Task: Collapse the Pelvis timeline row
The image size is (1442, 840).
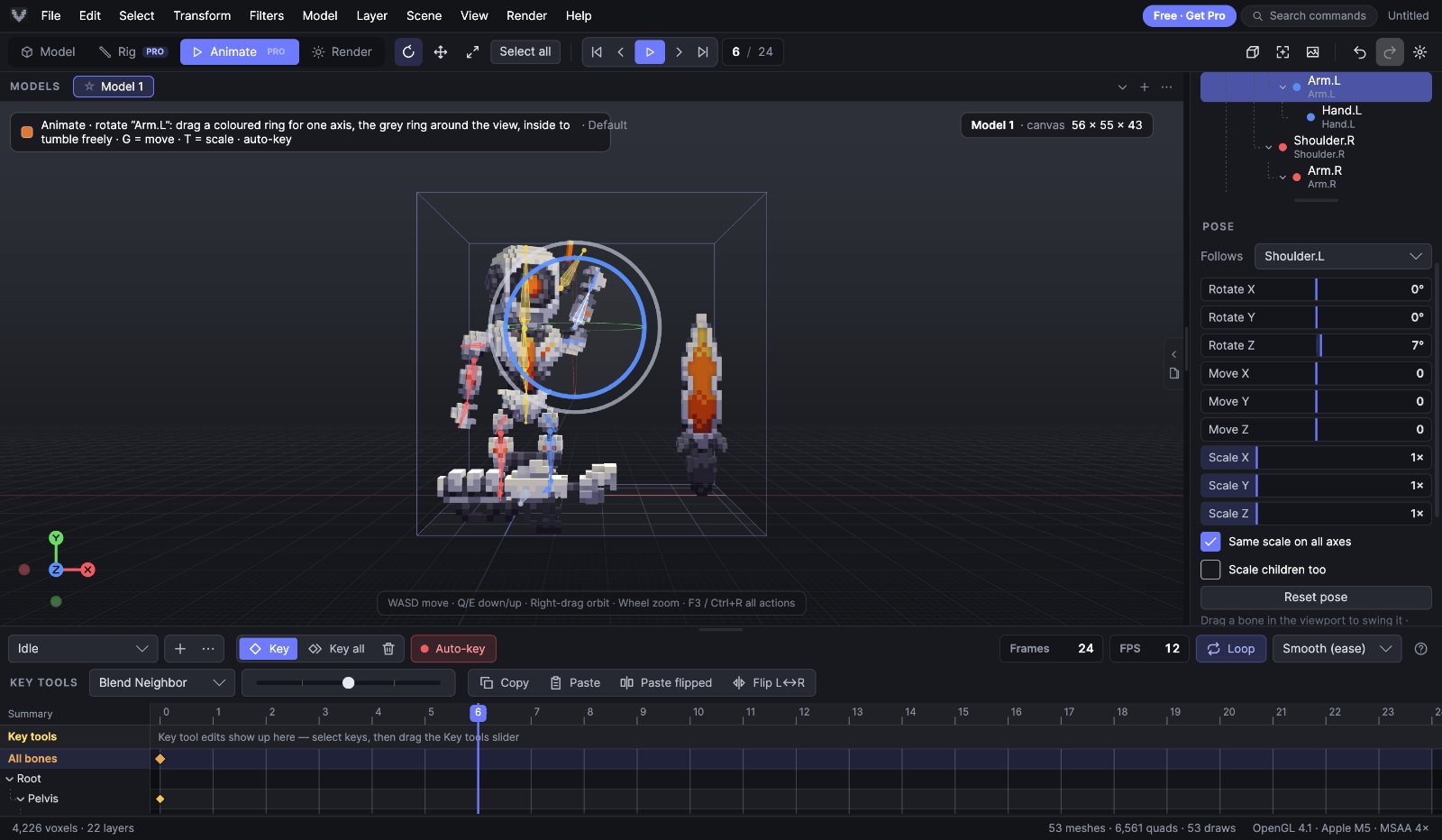Action: (x=21, y=799)
